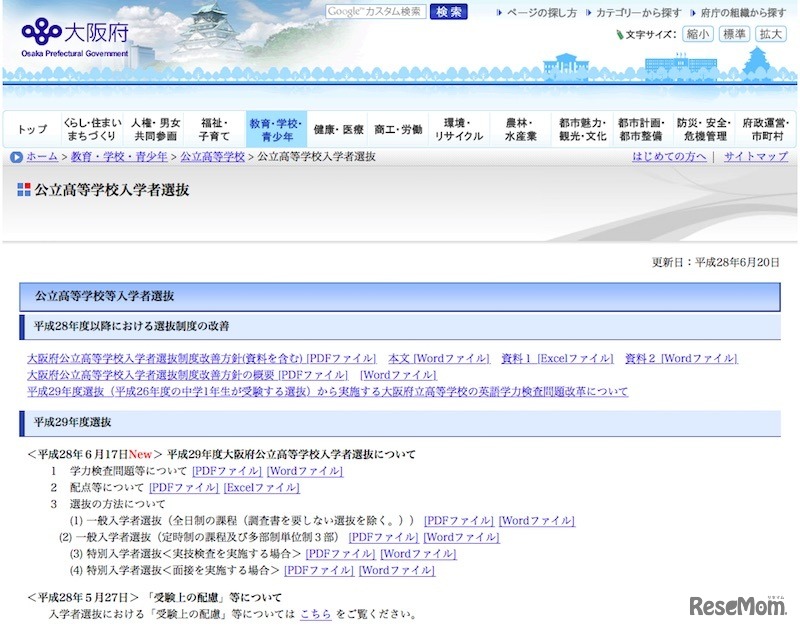Set text size to 拡大
Viewport: 800px width, 629px height.
click(x=770, y=34)
